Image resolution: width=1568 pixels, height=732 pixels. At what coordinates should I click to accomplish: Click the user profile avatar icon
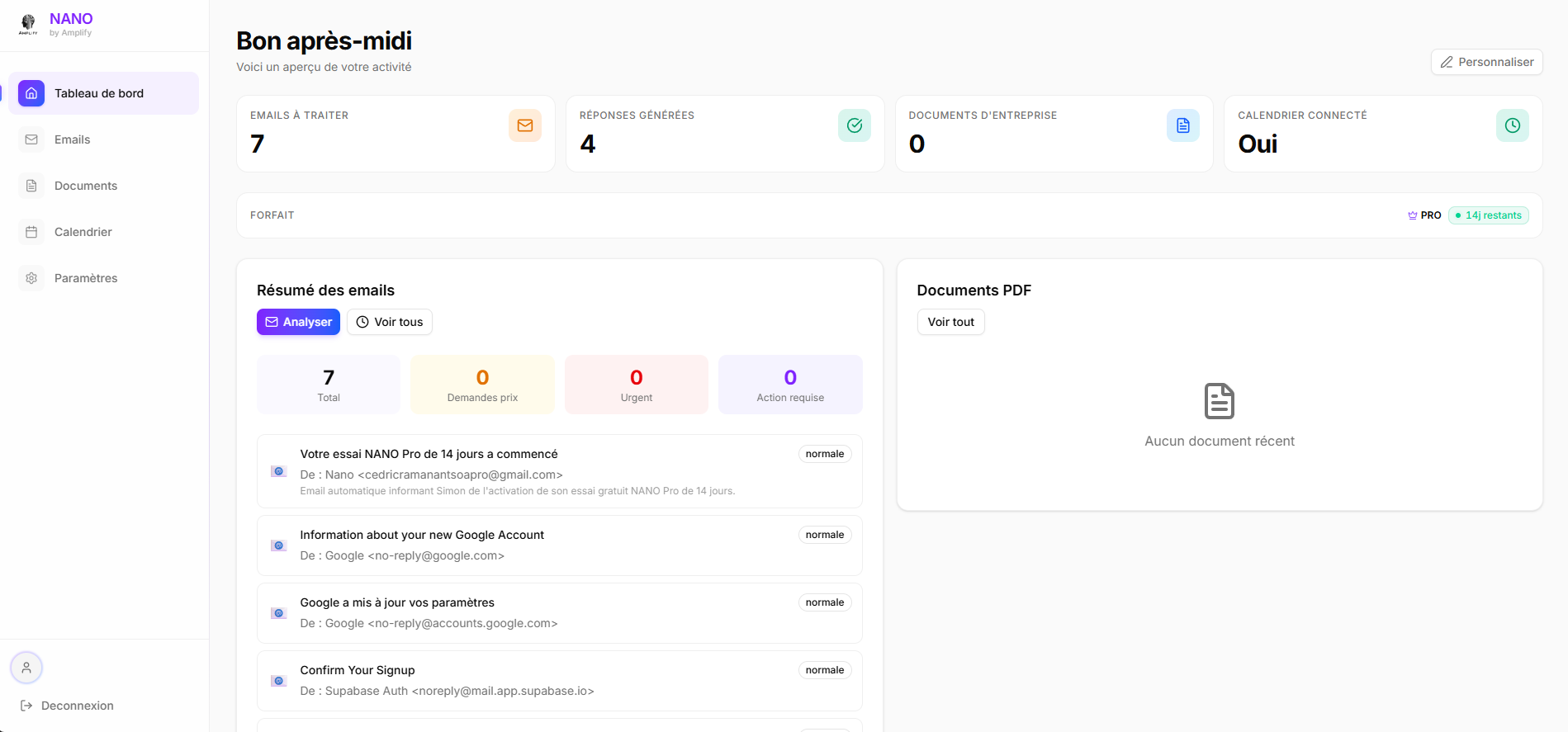coord(26,668)
